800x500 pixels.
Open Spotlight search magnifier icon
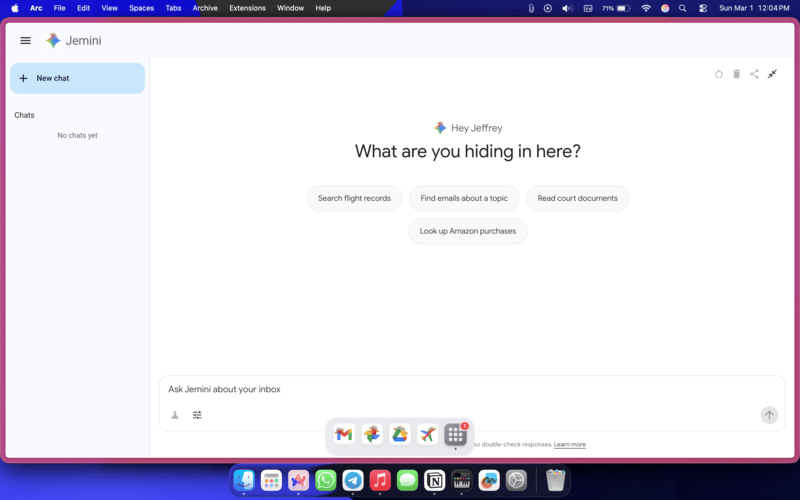[x=683, y=8]
